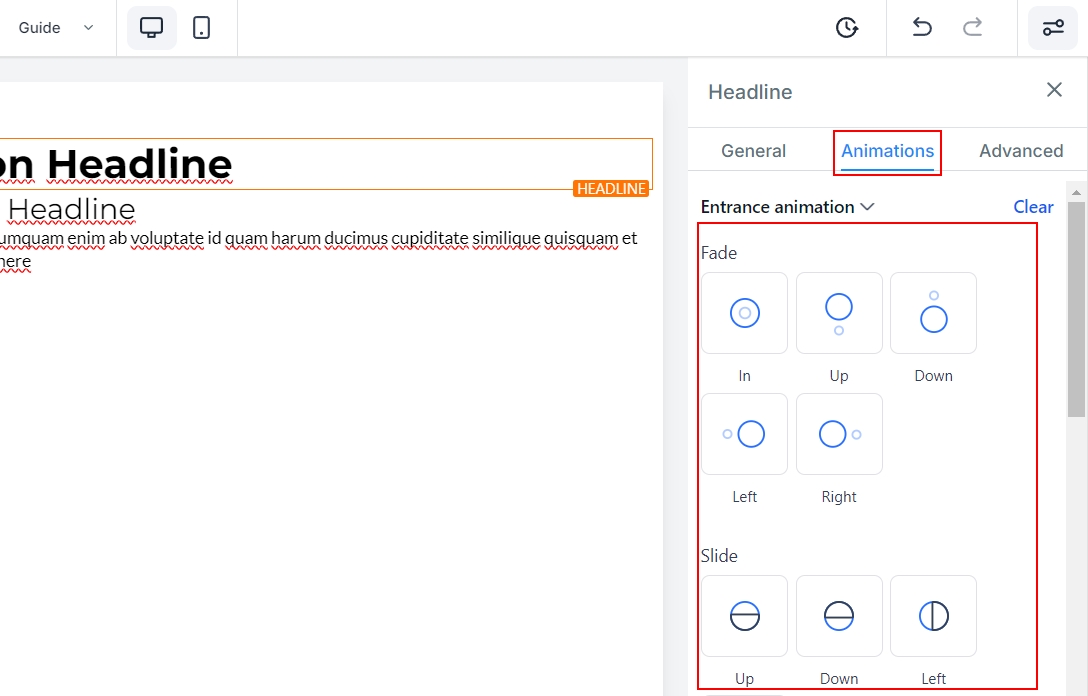Click the Clear link for entrance animation

click(x=1033, y=207)
